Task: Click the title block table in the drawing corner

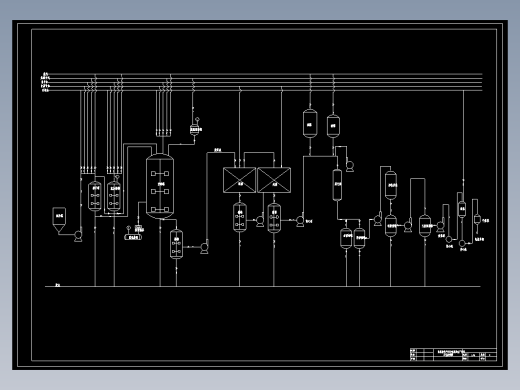Action: tap(453, 354)
